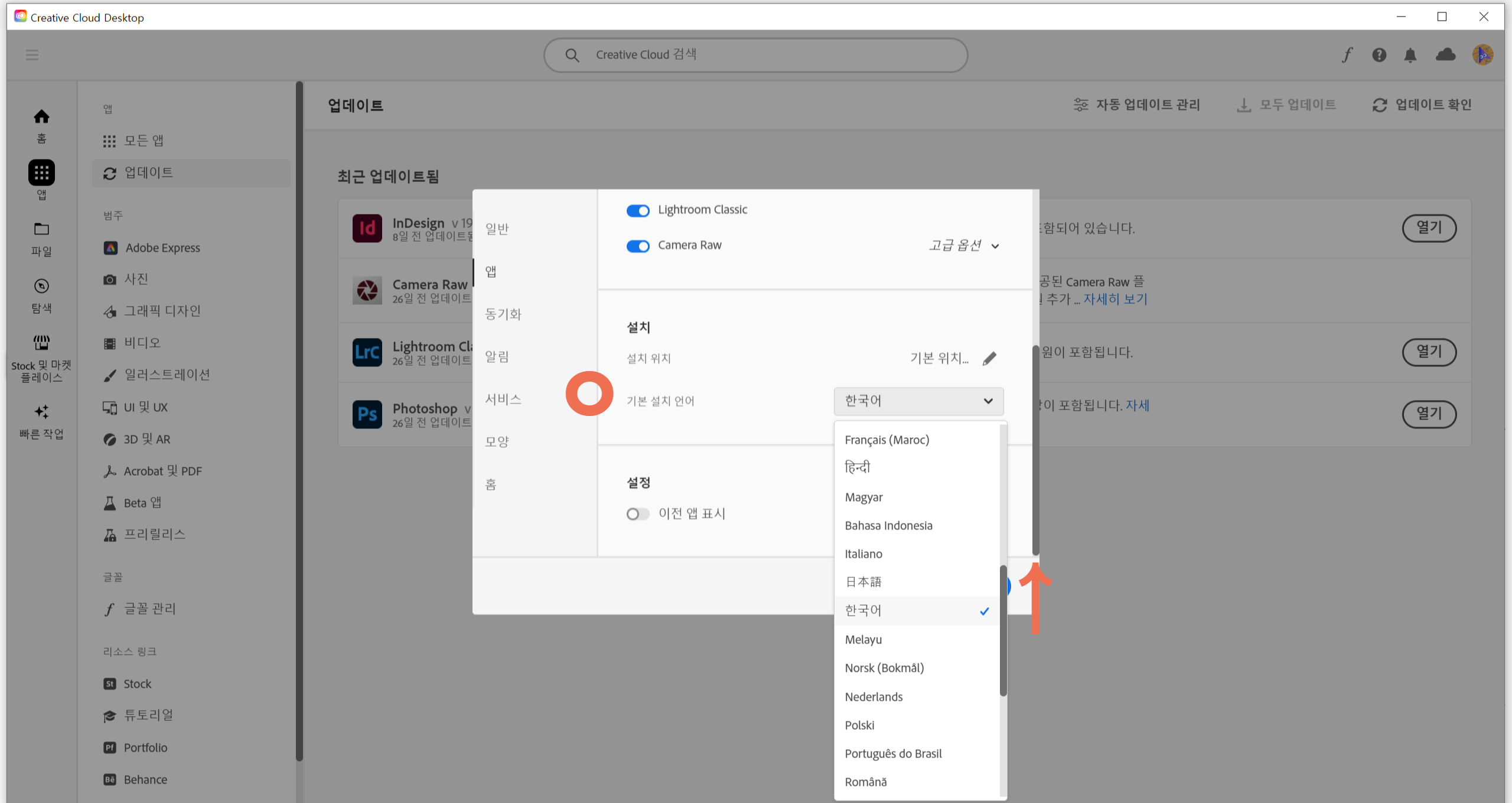Click the Photoshop Ps icon
The height and width of the screenshot is (803, 1512).
(367, 414)
